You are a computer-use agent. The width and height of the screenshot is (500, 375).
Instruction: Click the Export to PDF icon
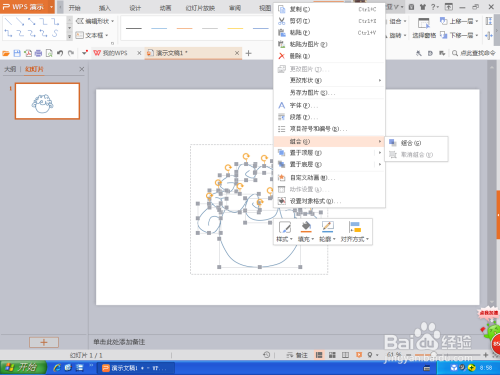click(x=28, y=53)
